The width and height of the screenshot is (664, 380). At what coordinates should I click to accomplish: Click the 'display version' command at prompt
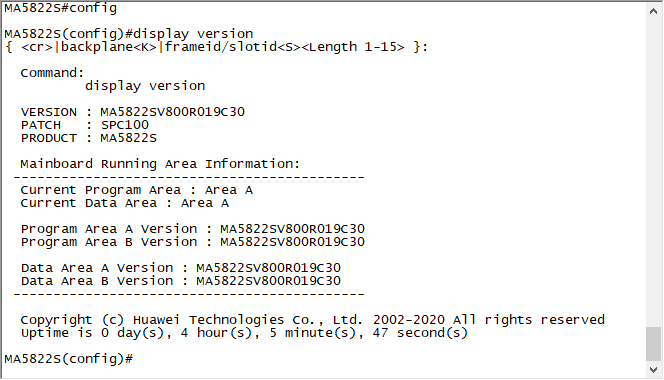[193, 34]
